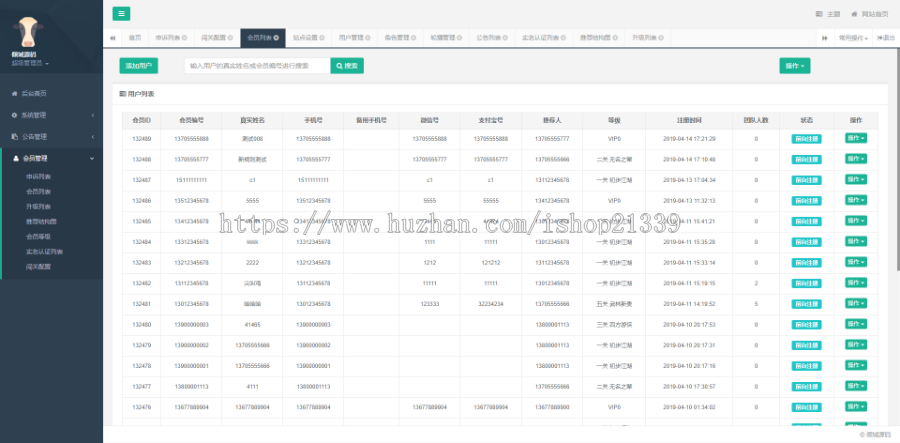The width and height of the screenshot is (900, 443).
Task: Open 操作 dropdown for member 132482
Action: click(856, 282)
